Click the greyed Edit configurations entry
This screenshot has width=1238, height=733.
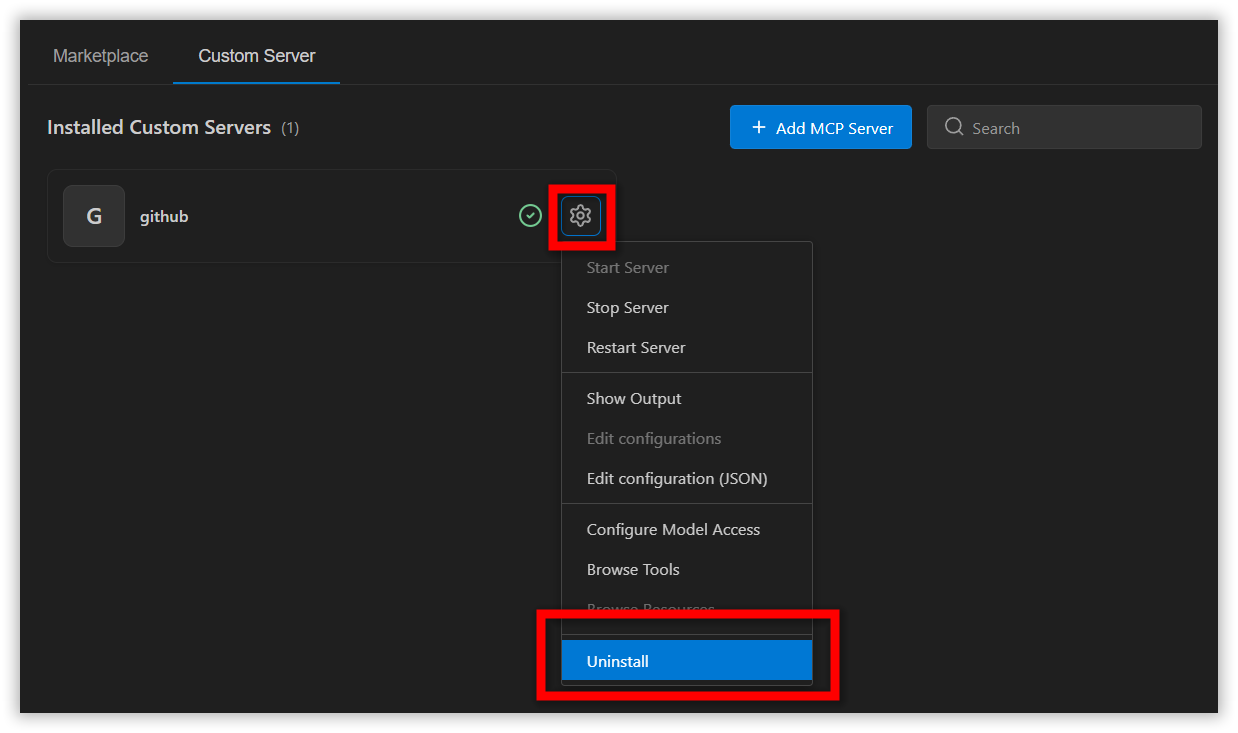(653, 439)
